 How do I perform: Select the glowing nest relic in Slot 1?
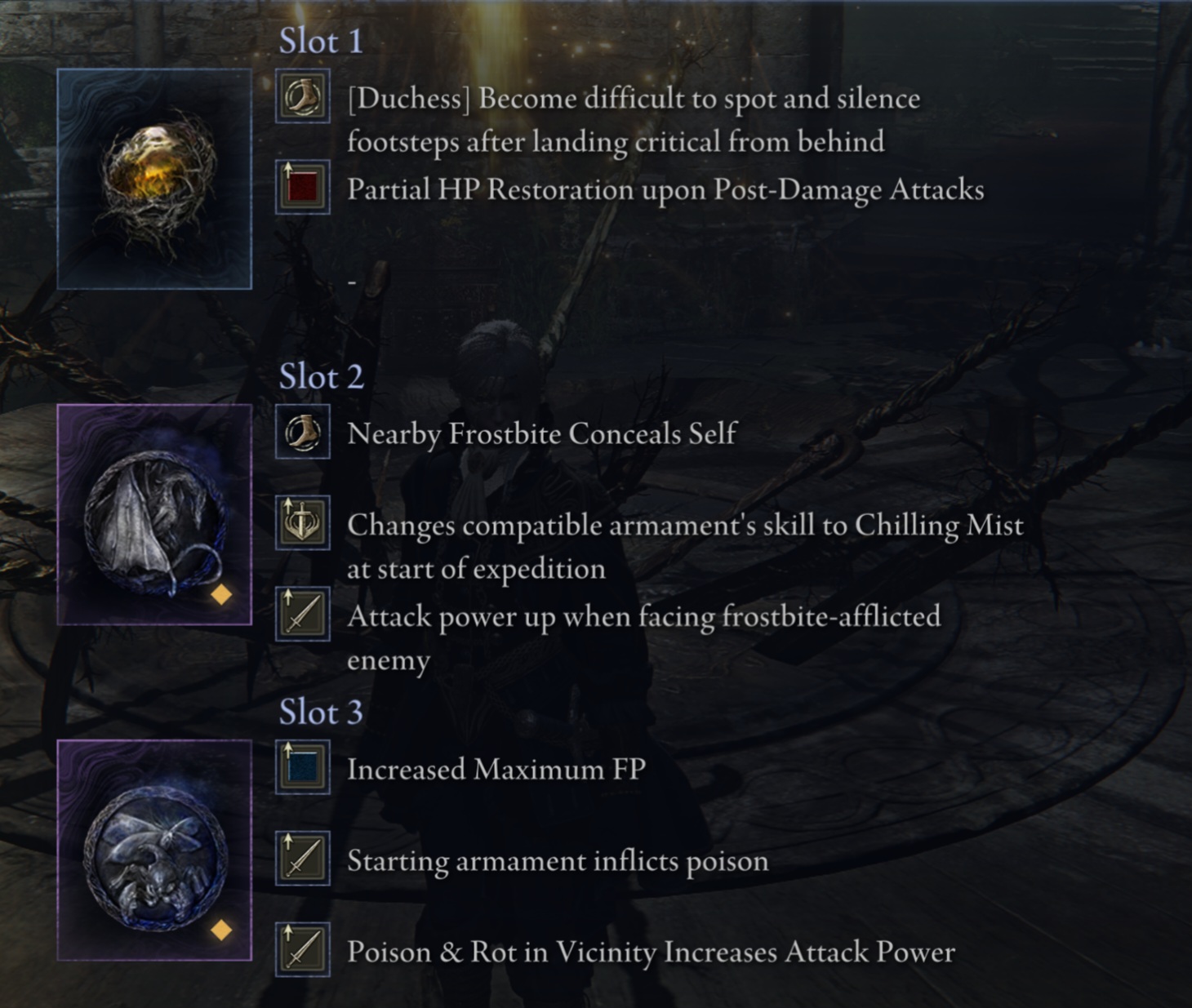pyautogui.click(x=154, y=179)
